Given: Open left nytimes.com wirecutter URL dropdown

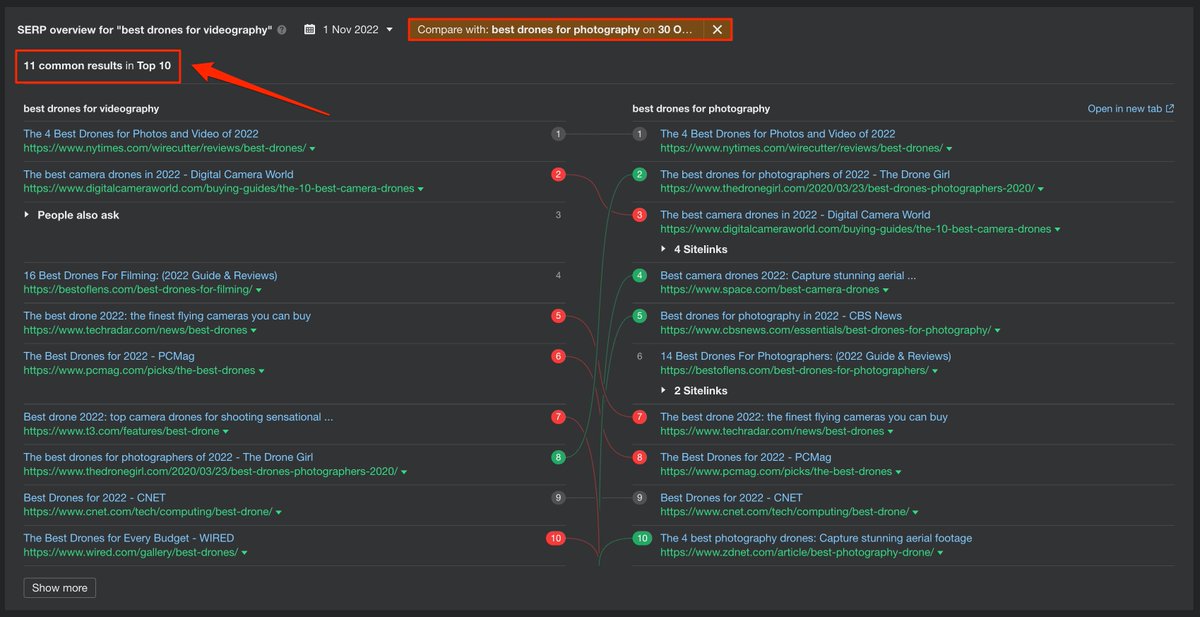Looking at the screenshot, I should click(313, 149).
